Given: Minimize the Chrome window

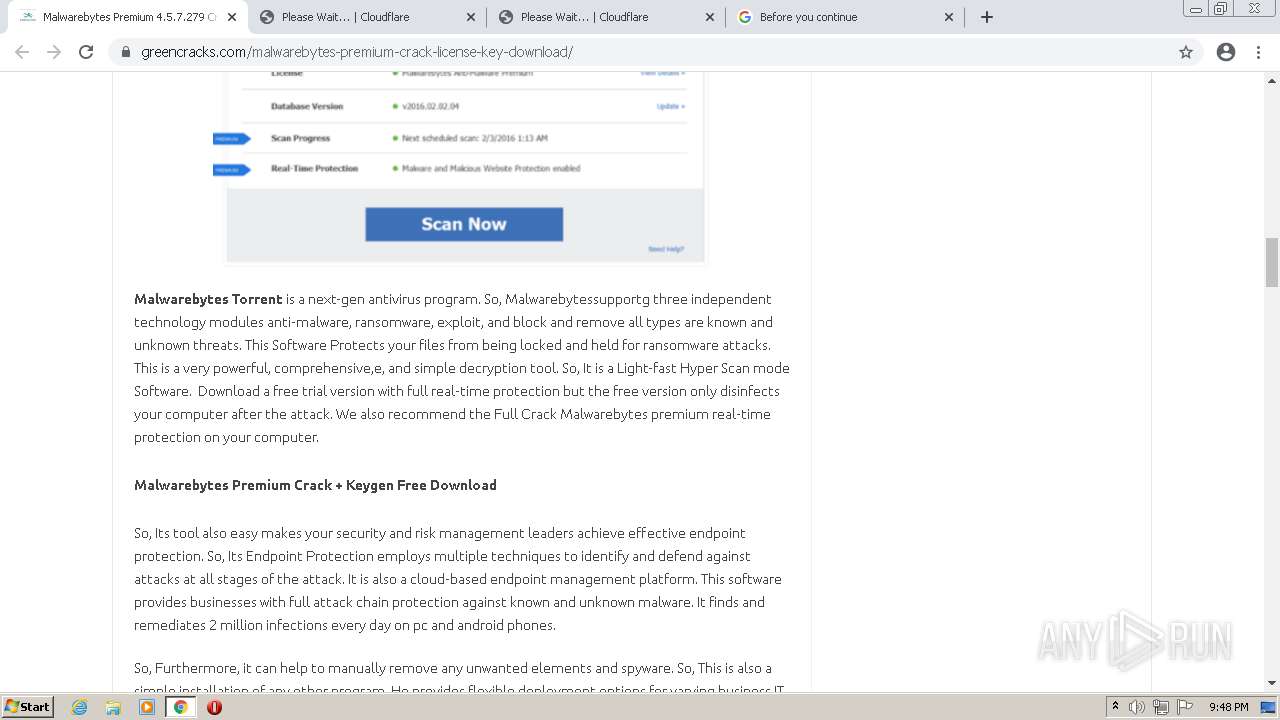Looking at the screenshot, I should point(1195,8).
